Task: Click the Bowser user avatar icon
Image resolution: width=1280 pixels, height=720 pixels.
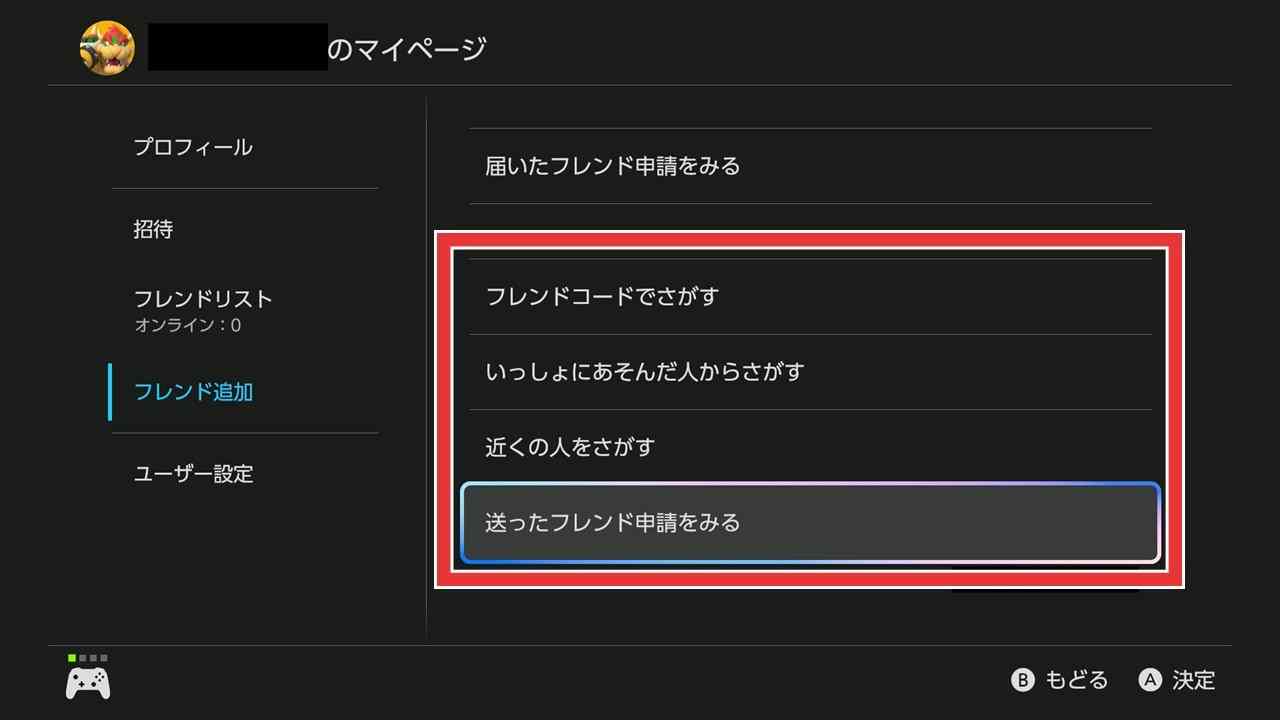Action: tap(107, 48)
